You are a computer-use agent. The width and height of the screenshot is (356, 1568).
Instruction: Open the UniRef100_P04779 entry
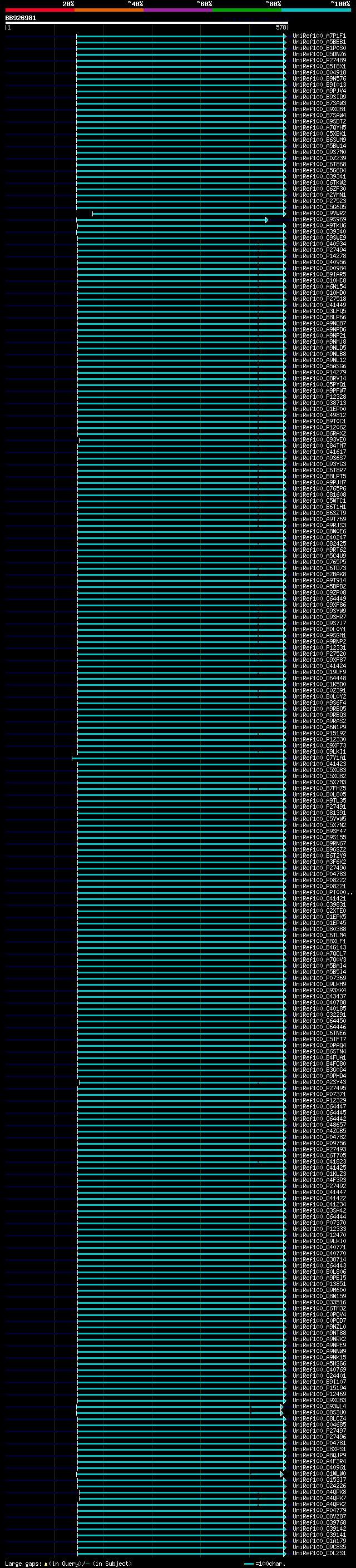point(319,1510)
